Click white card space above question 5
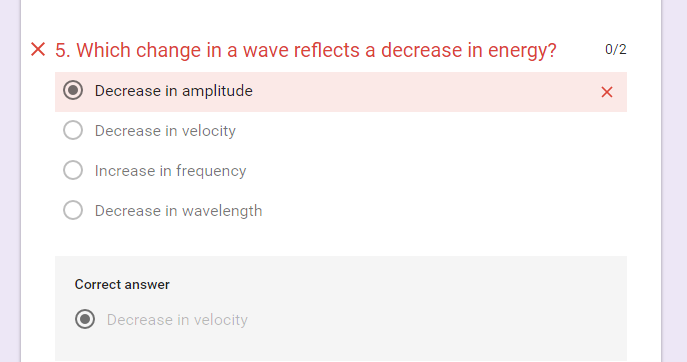687x362 pixels. point(341,15)
